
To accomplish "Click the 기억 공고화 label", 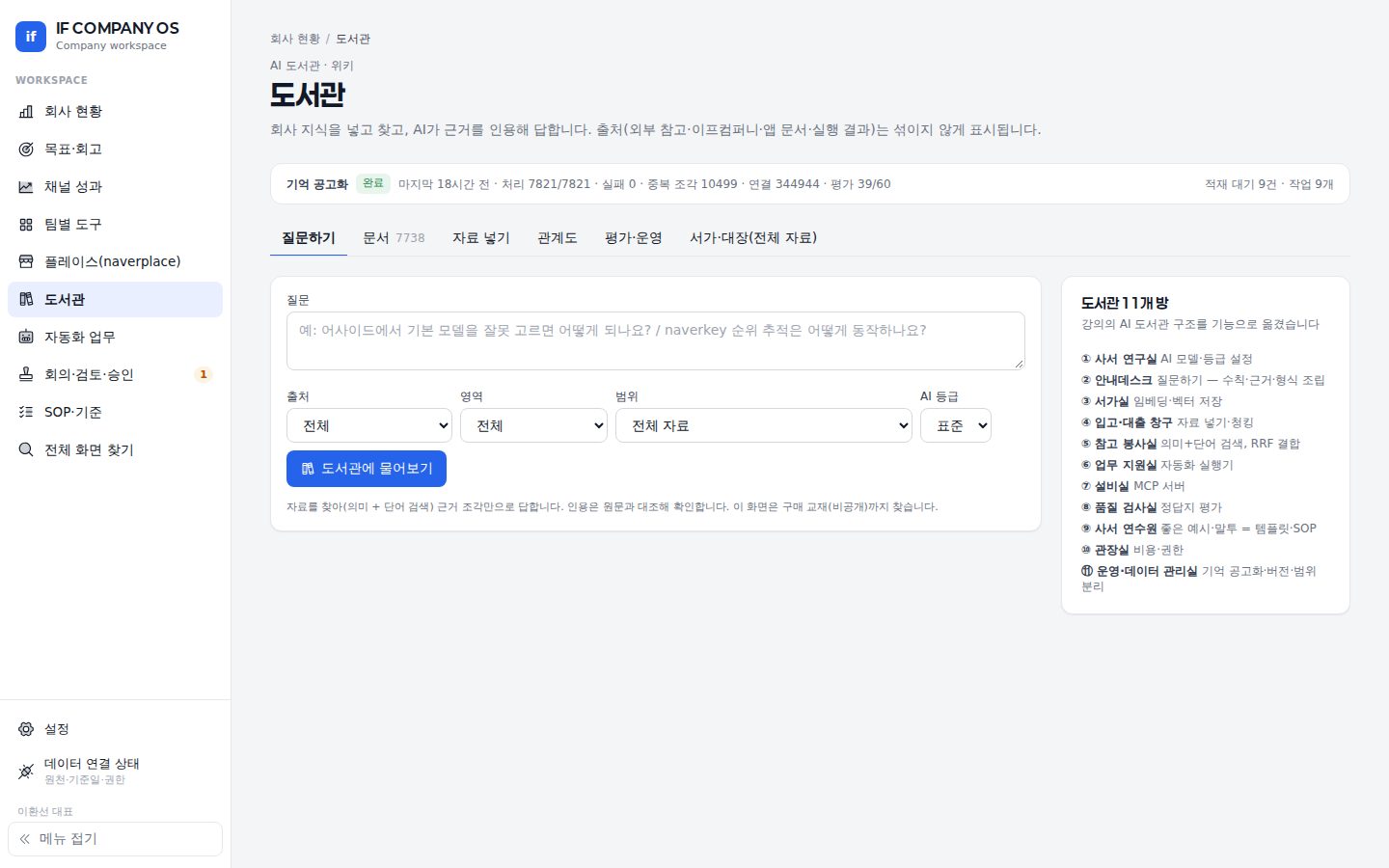I will pyautogui.click(x=317, y=184).
